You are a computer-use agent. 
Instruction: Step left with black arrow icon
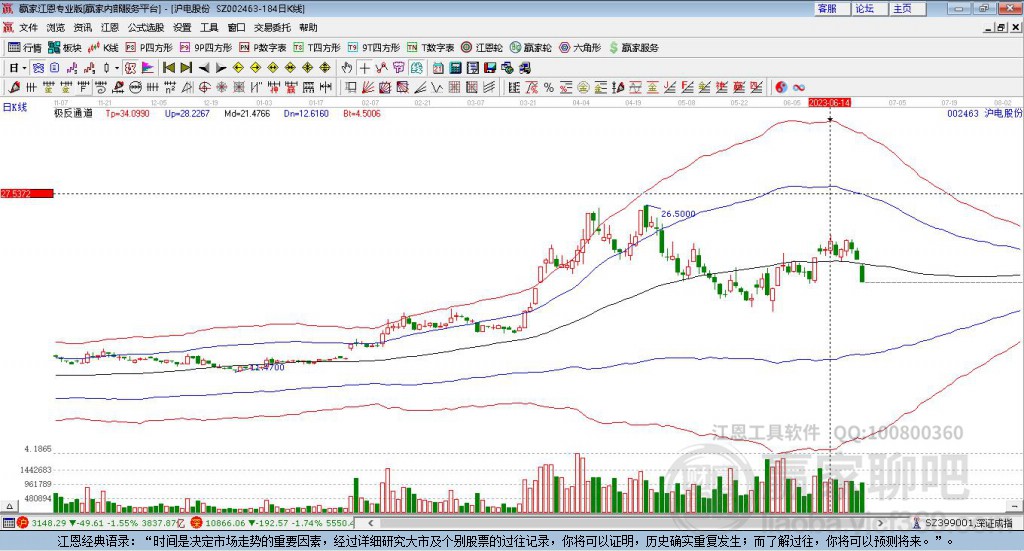204,68
